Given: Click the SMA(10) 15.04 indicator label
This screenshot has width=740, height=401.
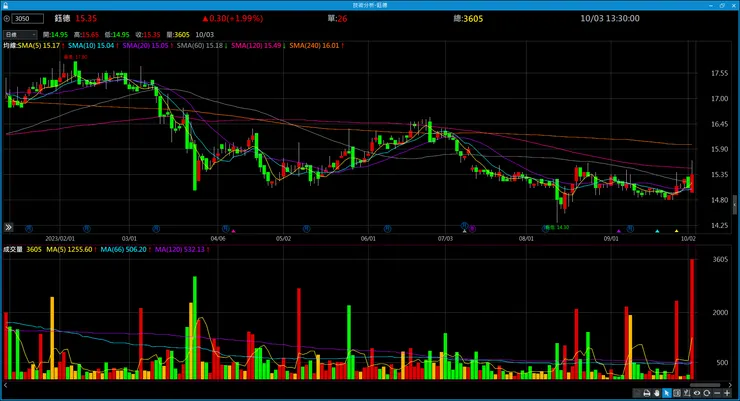Looking at the screenshot, I should (93, 46).
